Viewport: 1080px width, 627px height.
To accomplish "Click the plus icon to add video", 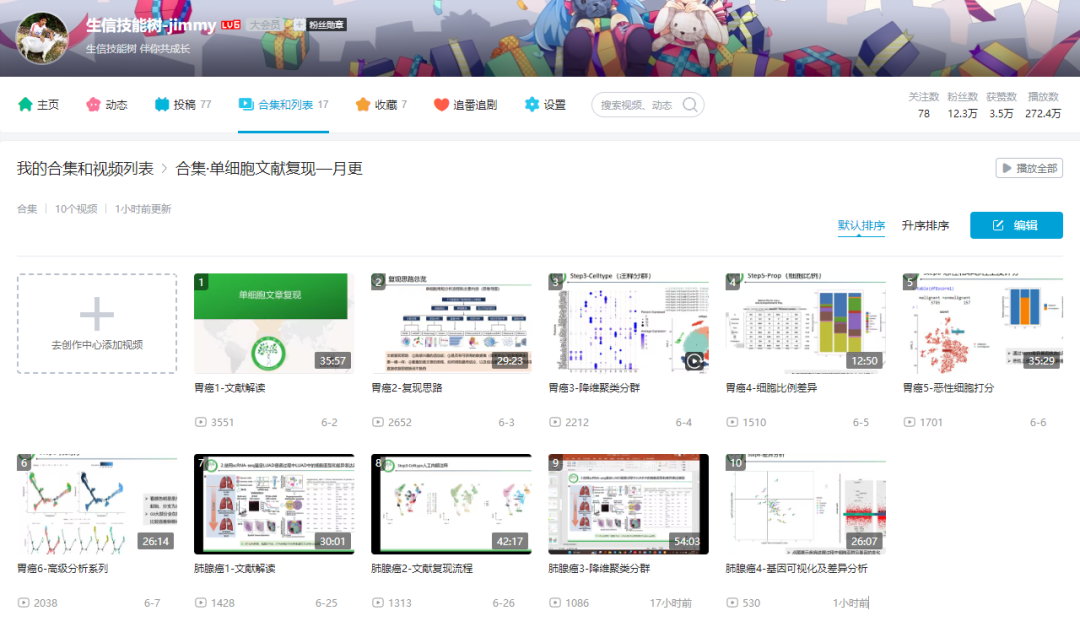I will [96, 314].
